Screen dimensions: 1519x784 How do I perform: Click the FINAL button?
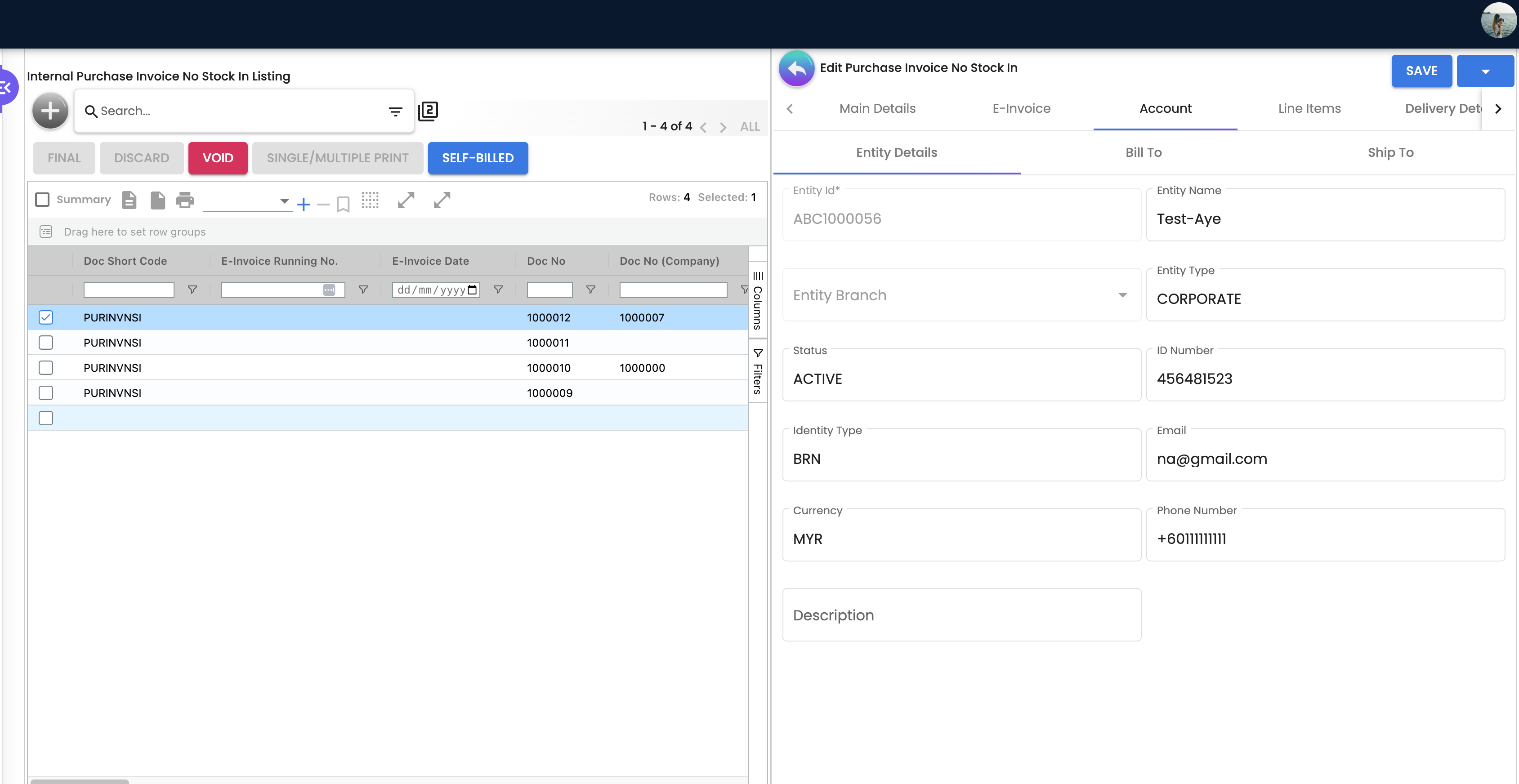[x=64, y=158]
